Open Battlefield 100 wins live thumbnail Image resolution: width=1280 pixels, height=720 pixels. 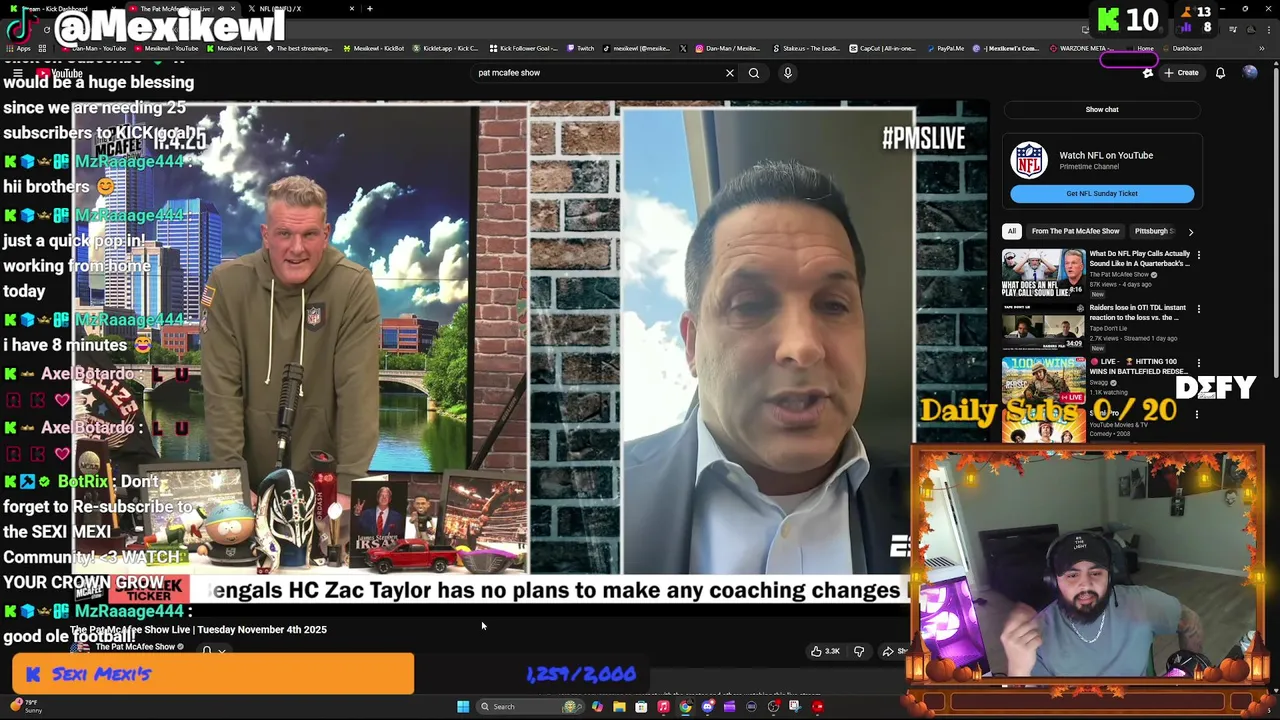point(1043,380)
